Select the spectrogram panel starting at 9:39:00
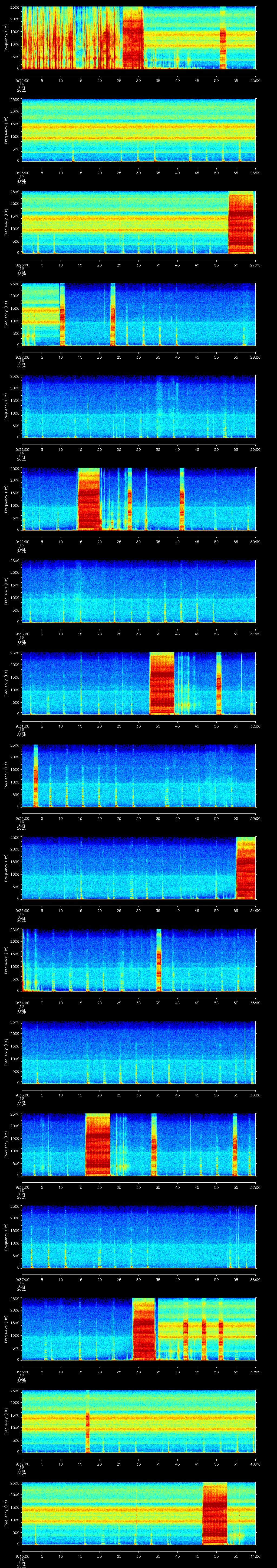Viewport: 277px width, 1568px height. (x=138, y=1421)
